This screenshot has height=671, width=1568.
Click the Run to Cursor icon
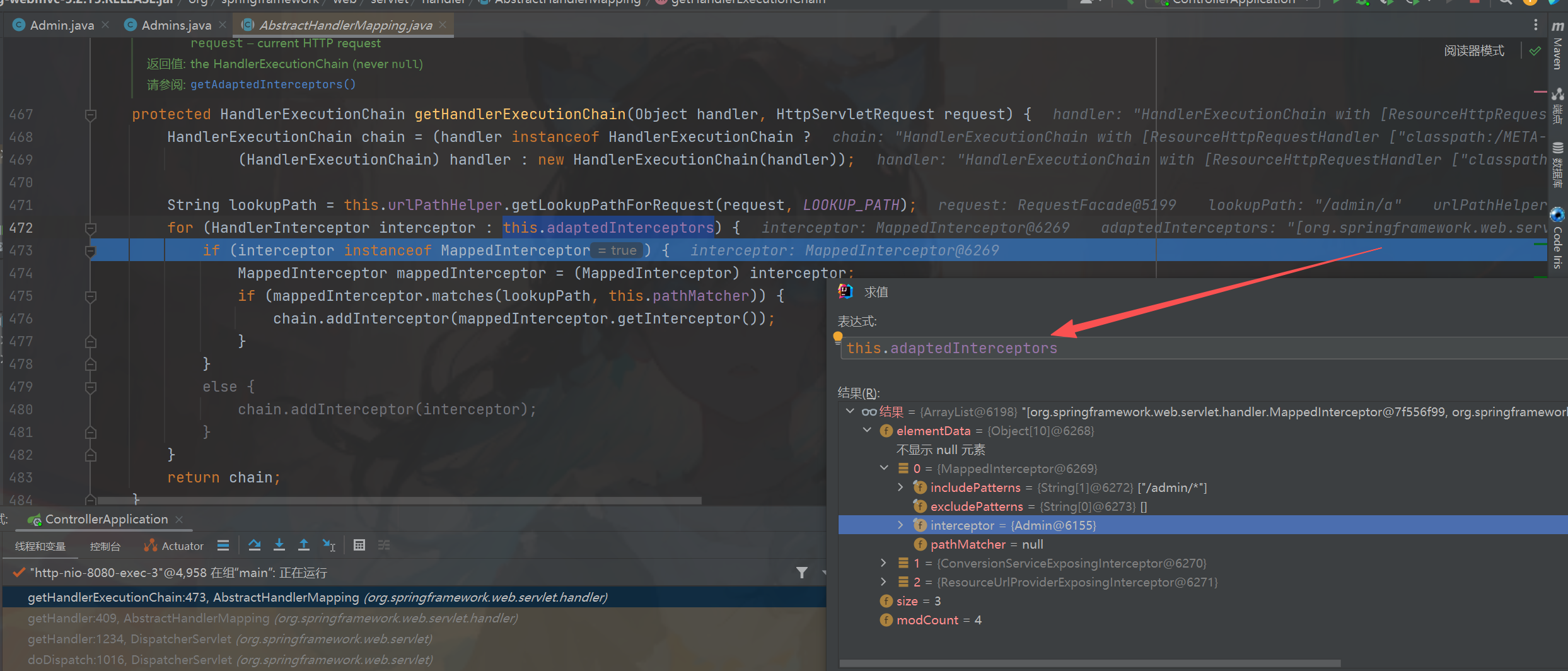(x=328, y=546)
